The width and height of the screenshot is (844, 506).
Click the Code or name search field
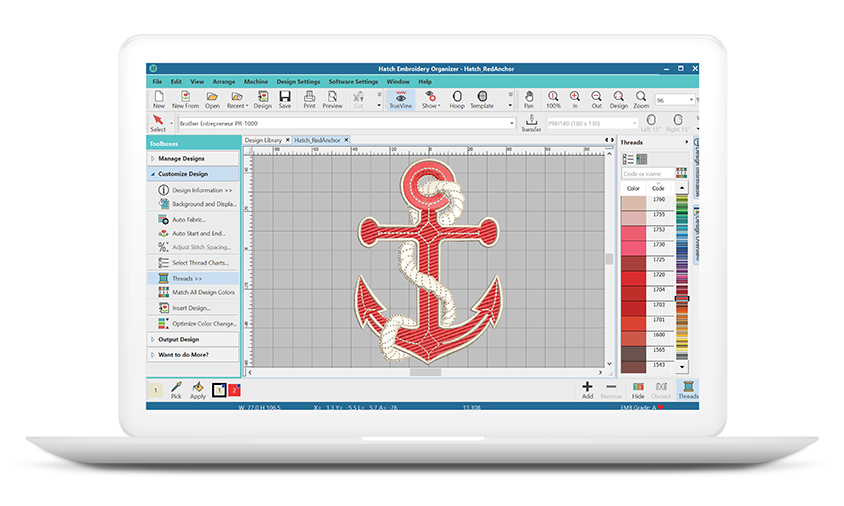(648, 174)
